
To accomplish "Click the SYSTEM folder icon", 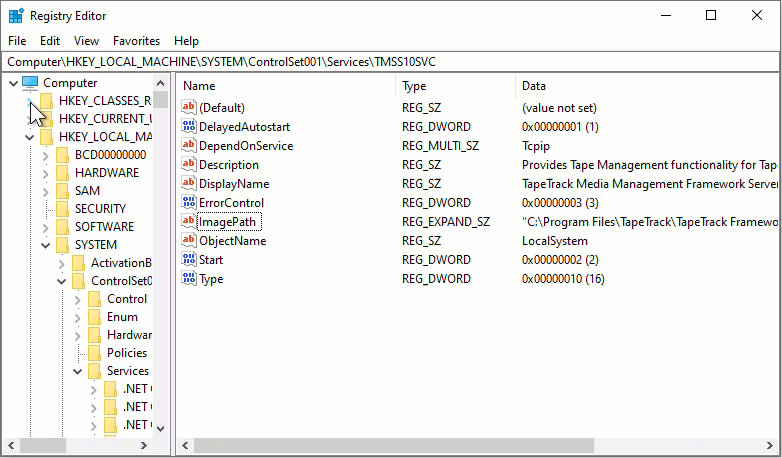I will [63, 244].
